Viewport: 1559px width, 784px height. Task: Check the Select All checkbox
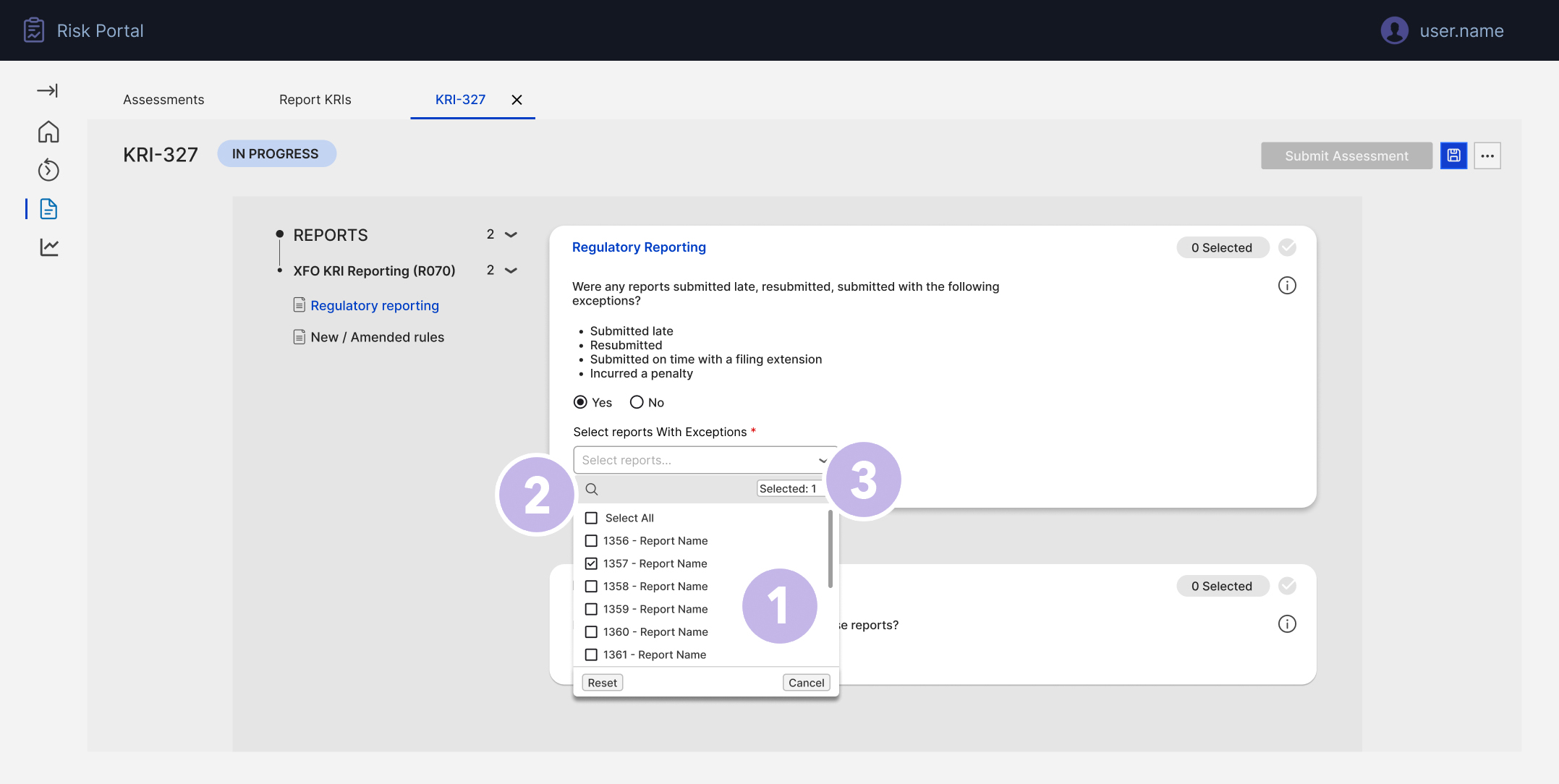click(x=591, y=518)
